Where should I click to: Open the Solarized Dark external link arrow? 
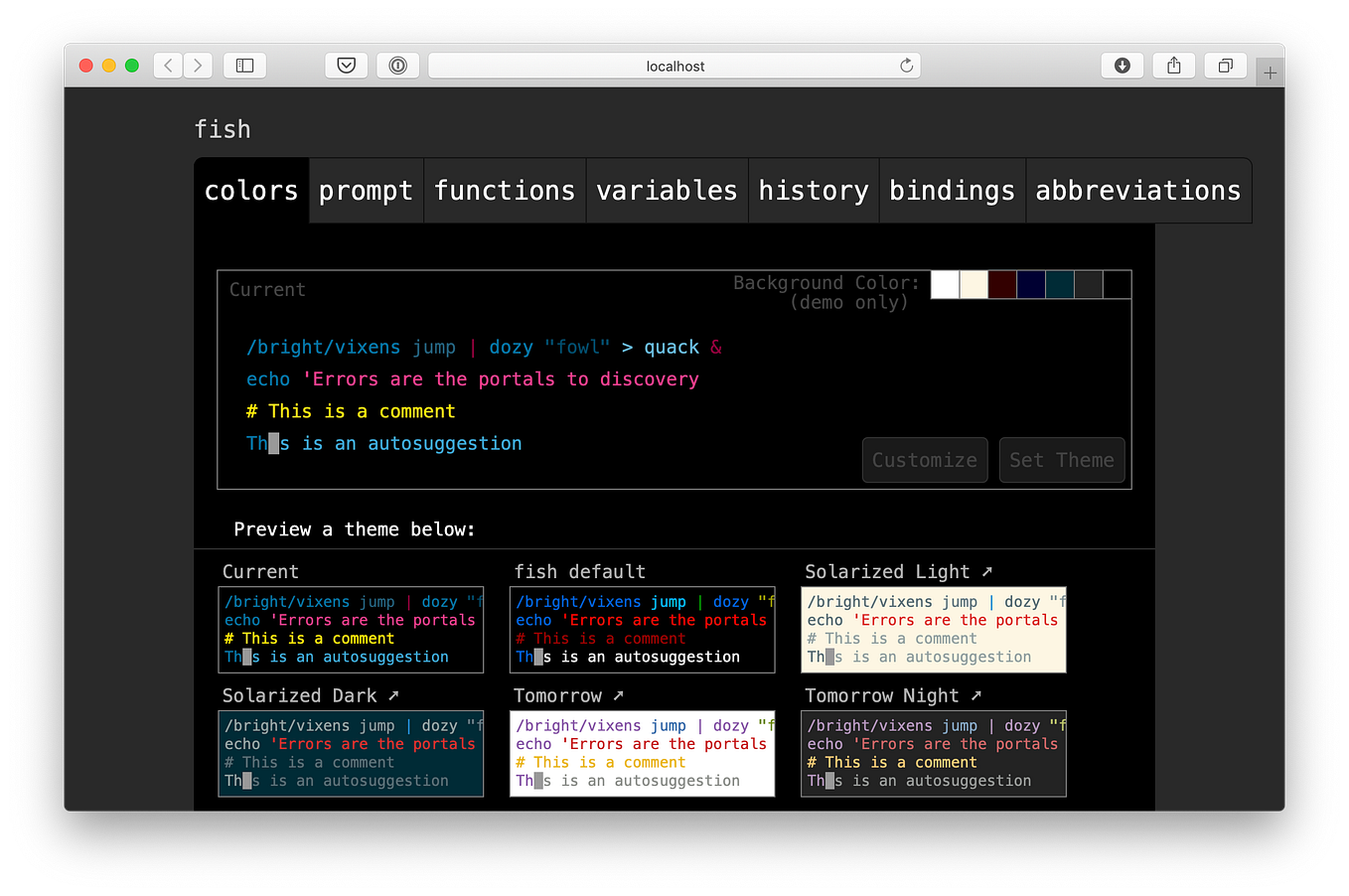[x=393, y=695]
